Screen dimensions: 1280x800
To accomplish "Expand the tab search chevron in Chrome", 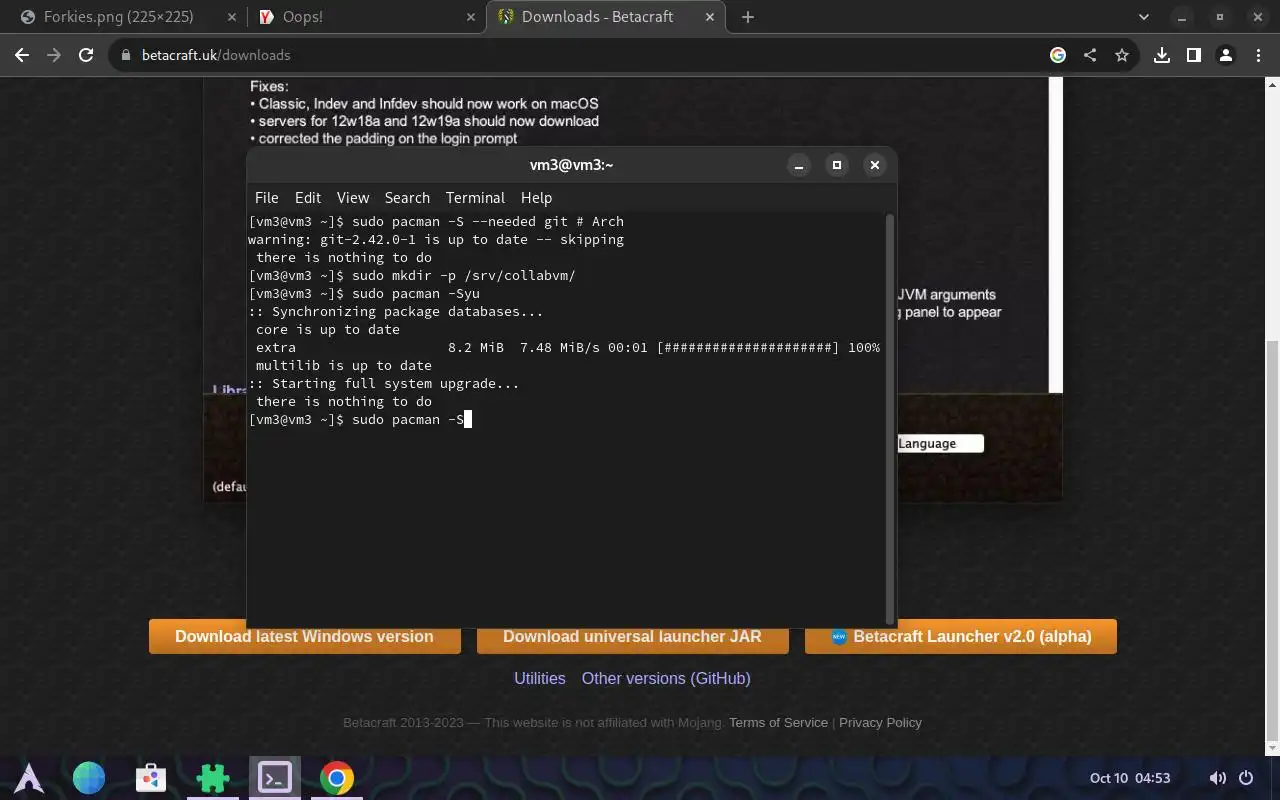I will tap(1144, 17).
